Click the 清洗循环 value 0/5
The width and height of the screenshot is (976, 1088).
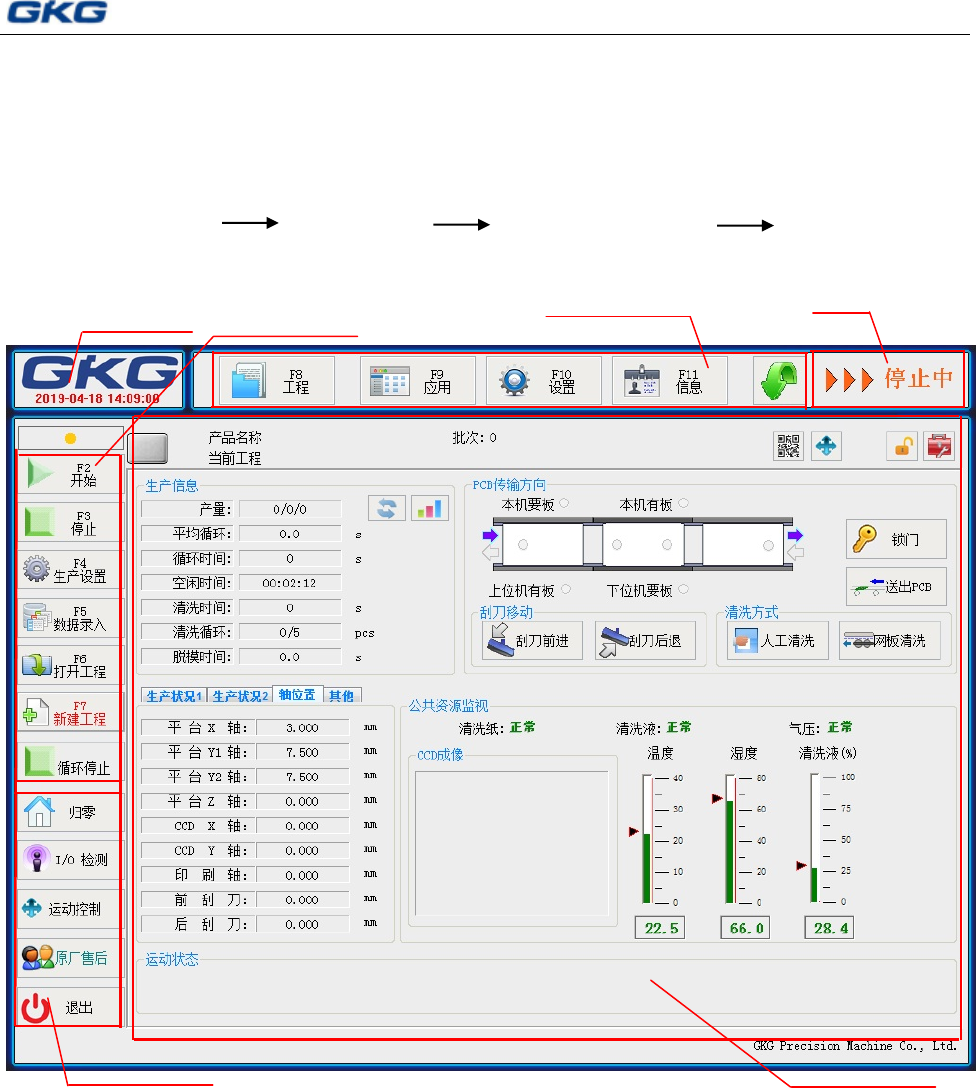pos(290,632)
